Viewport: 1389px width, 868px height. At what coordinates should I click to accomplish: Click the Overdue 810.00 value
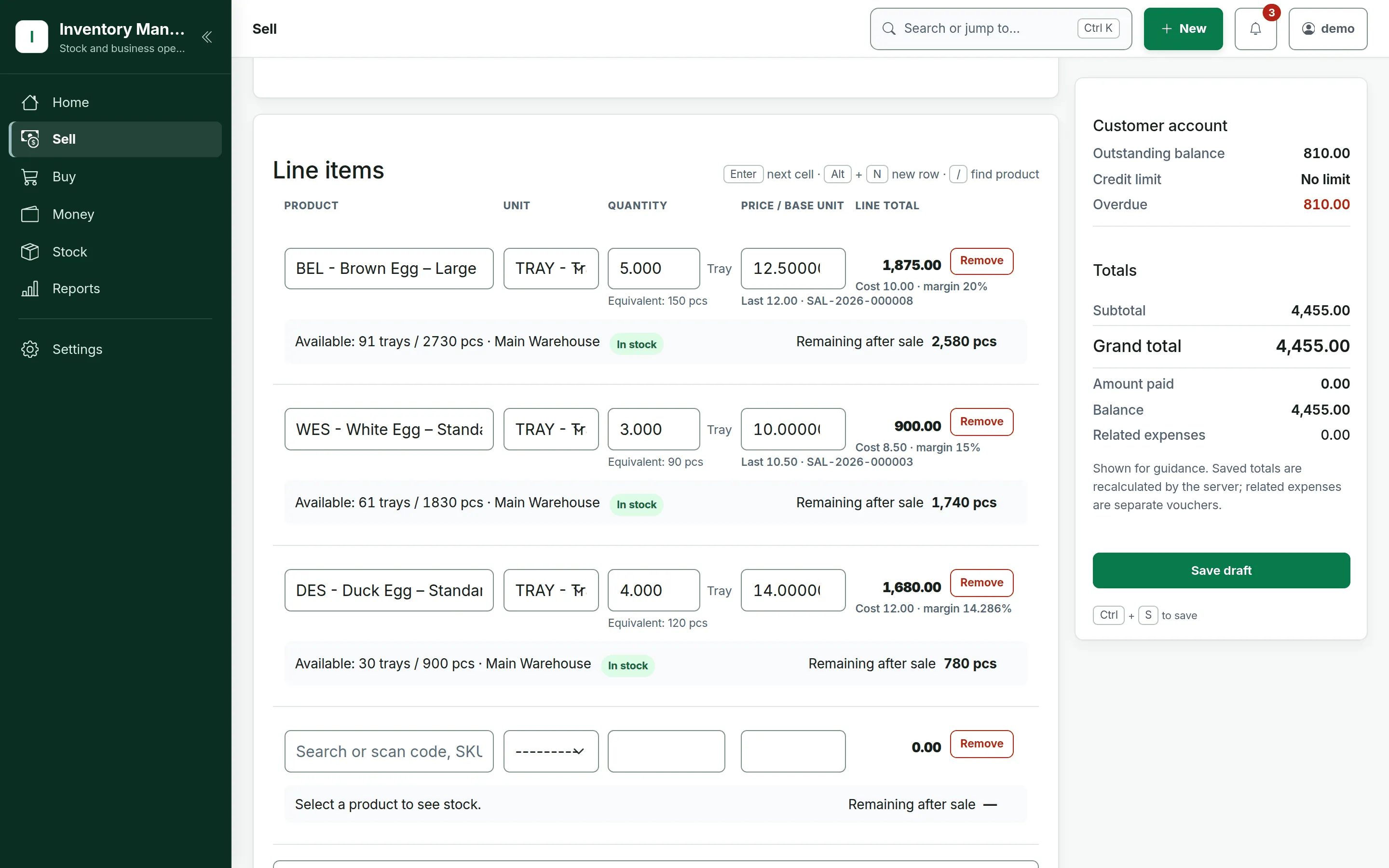tap(1326, 204)
